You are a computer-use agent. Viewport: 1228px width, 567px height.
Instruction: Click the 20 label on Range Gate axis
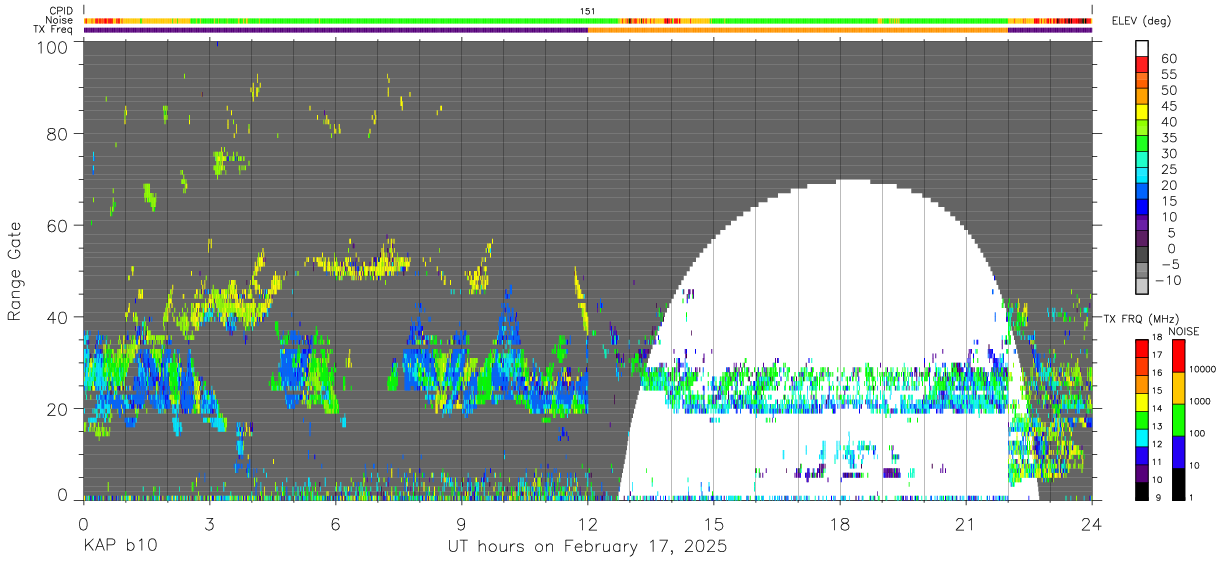point(58,409)
